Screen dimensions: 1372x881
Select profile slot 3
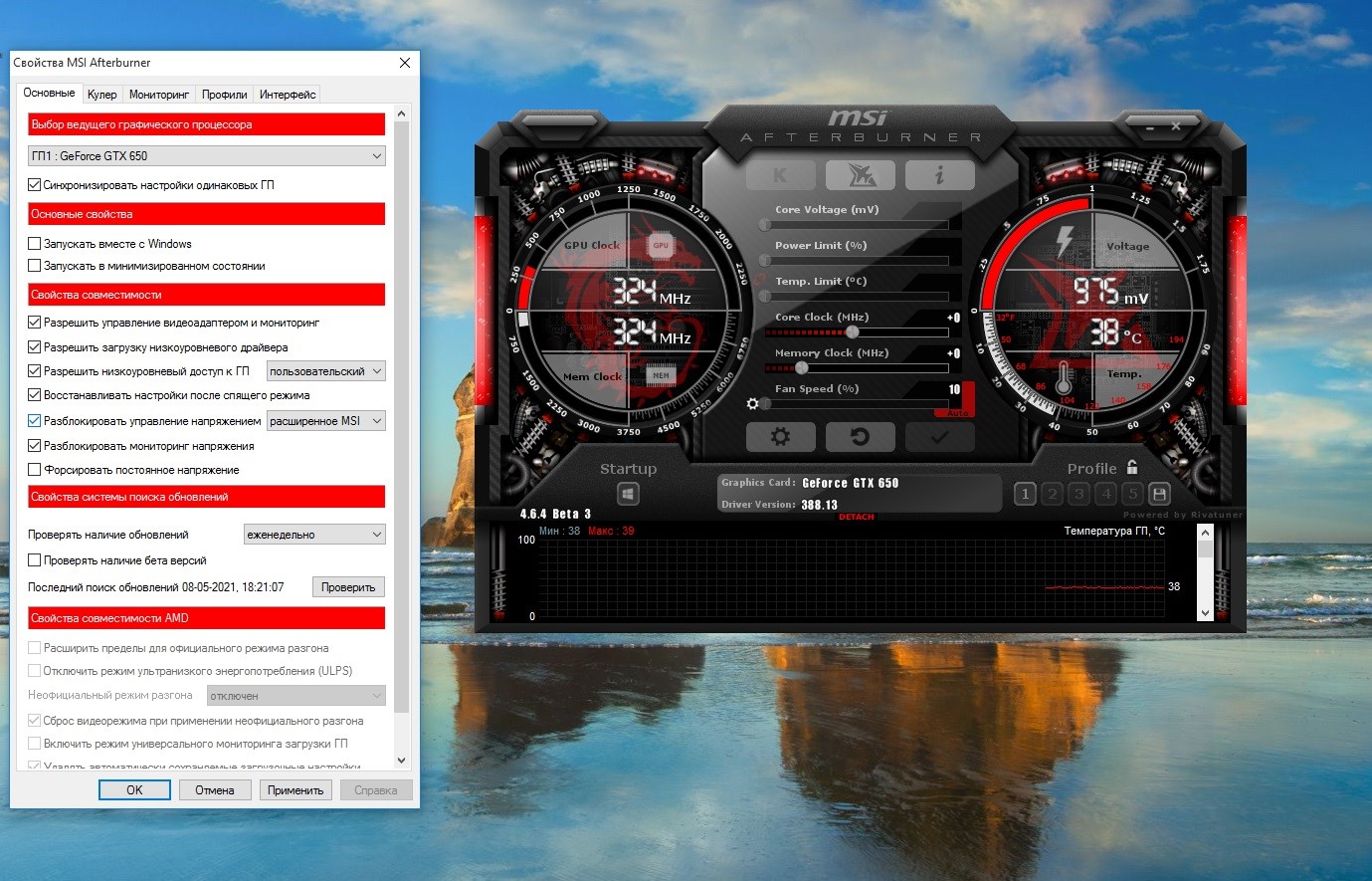click(x=1079, y=494)
